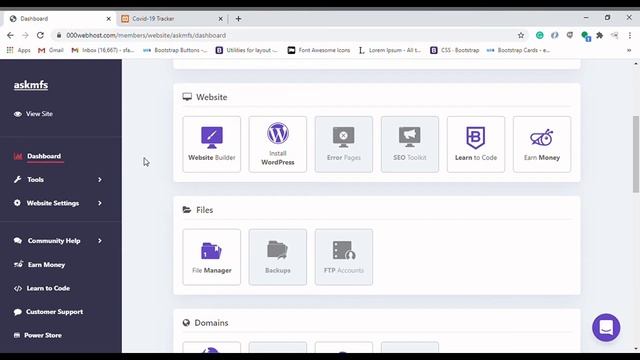The height and width of the screenshot is (360, 640).
Task: Open the Font Awesome Icons bookmark
Action: point(319,50)
